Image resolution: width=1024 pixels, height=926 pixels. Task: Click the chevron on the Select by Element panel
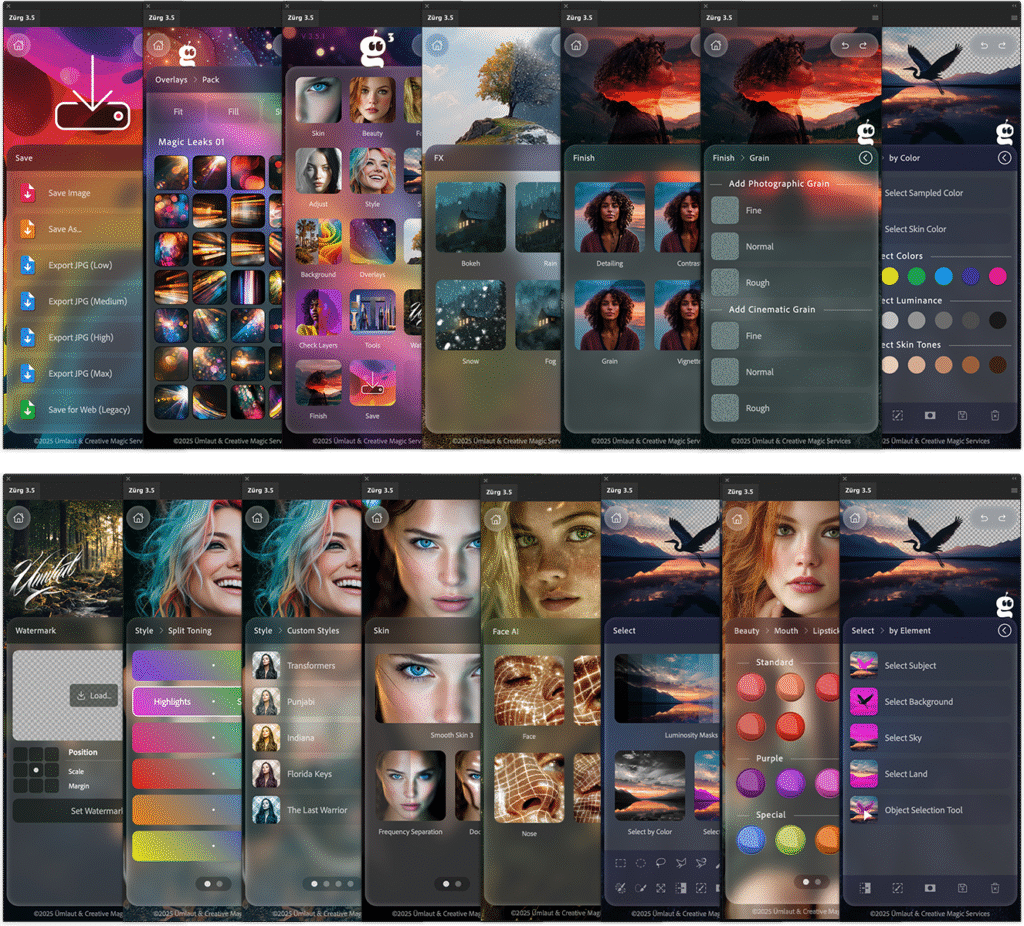pos(1004,630)
